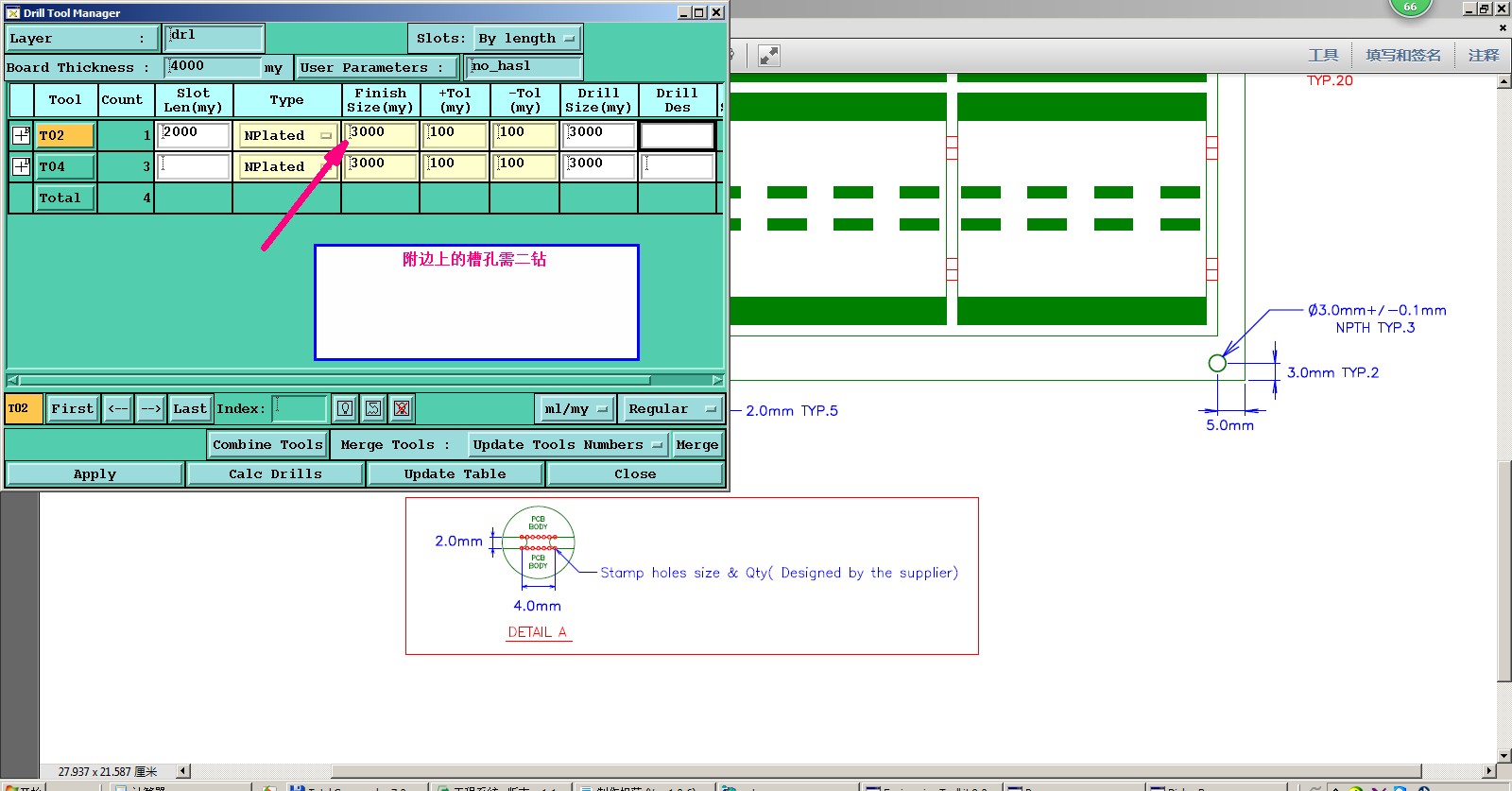
Task: Click the red X clear icon
Action: coord(402,408)
